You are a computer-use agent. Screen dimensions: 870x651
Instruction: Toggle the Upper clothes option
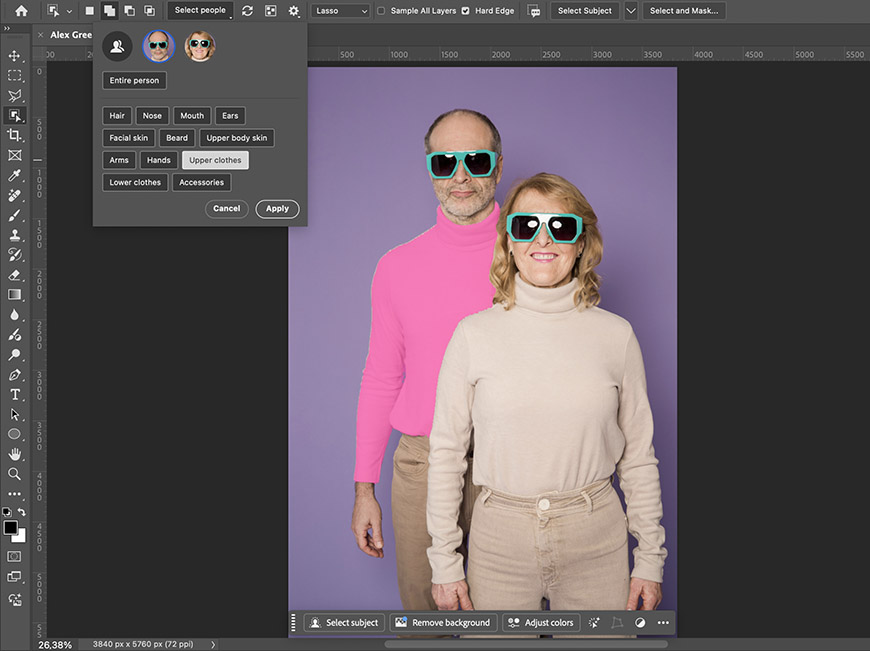coord(215,160)
